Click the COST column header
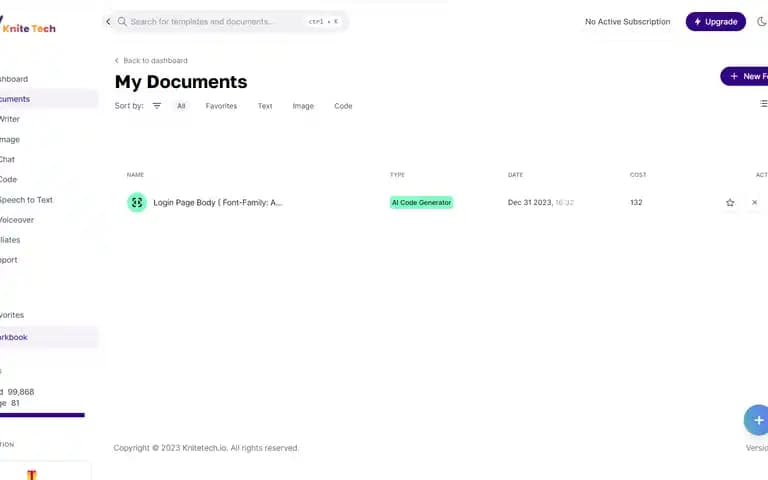Viewport: 768px width, 480px height. [638, 175]
